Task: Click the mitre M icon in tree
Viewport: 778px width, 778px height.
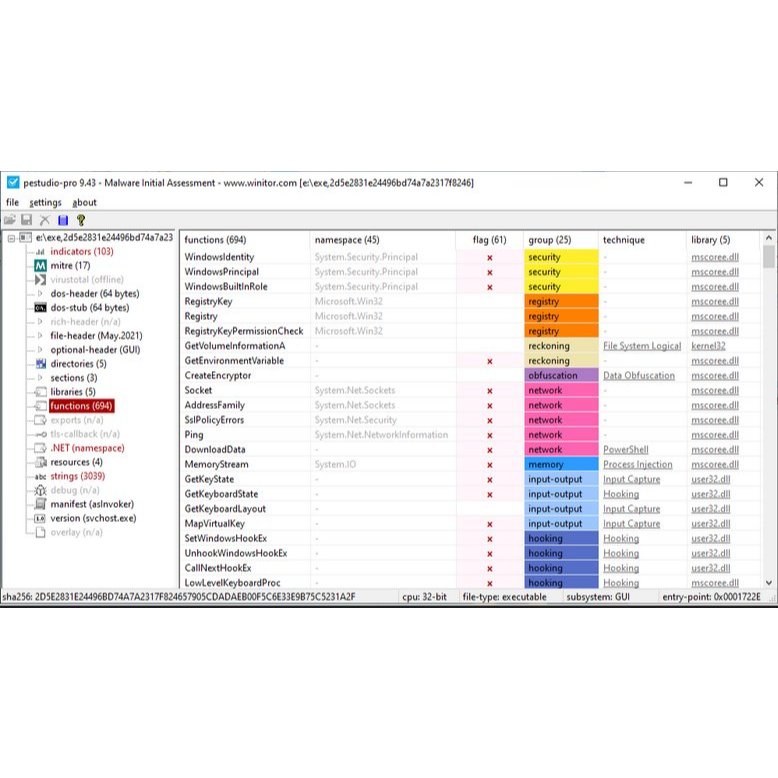Action: [x=40, y=265]
